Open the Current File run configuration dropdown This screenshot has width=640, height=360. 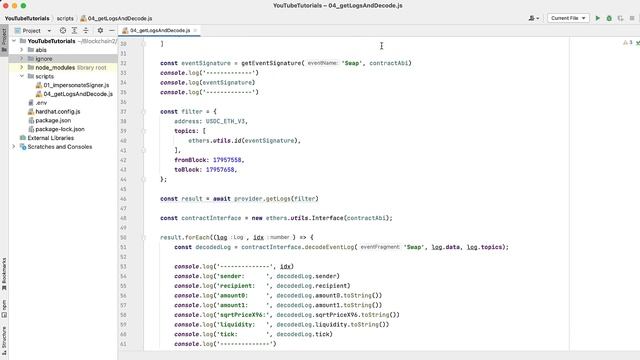pos(568,18)
